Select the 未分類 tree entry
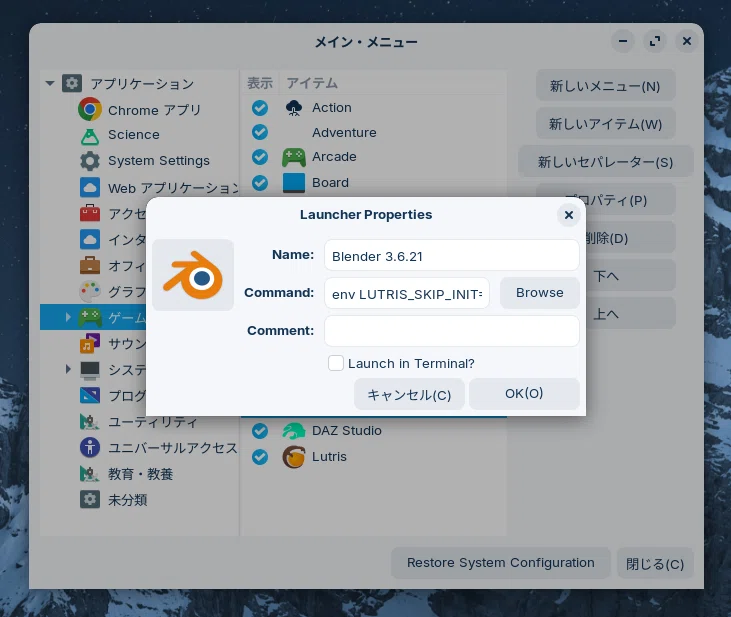This screenshot has height=617, width=731. coord(128,500)
